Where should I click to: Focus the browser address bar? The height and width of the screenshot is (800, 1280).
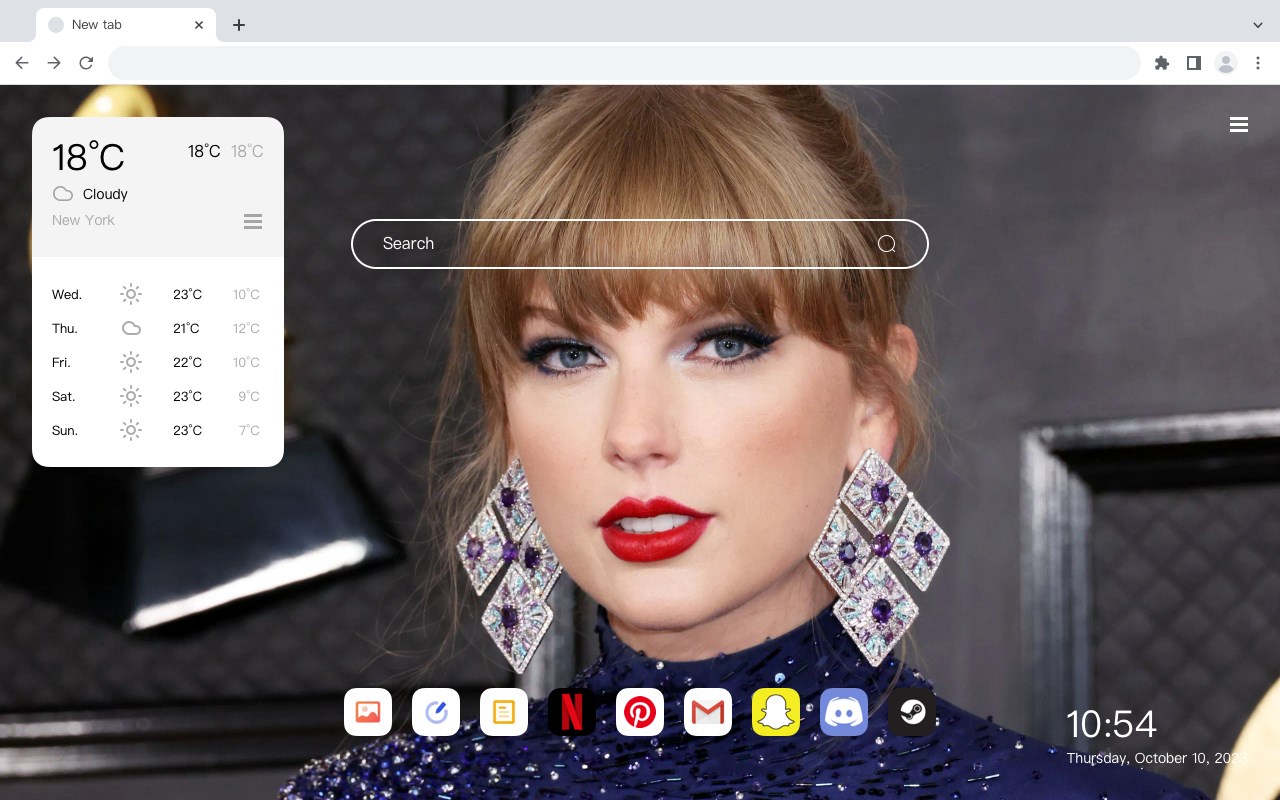click(x=624, y=63)
